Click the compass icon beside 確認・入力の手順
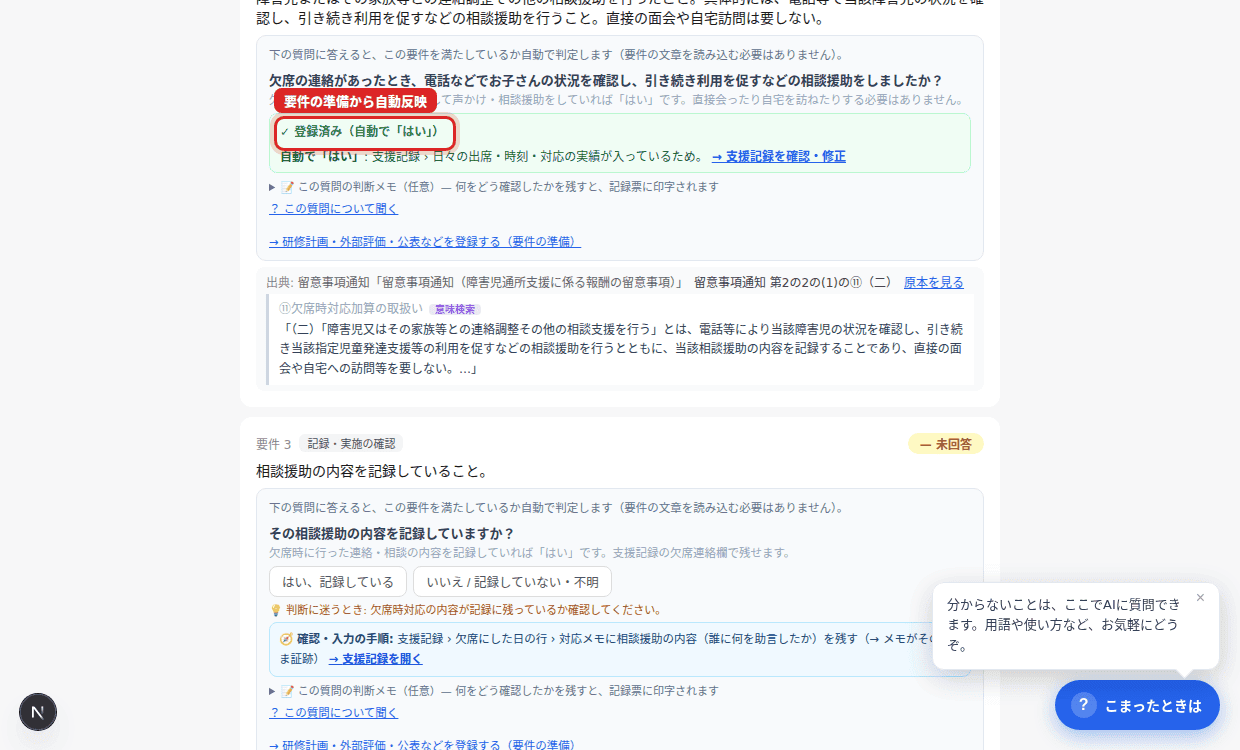Viewport: 1240px width, 750px height. click(286, 638)
